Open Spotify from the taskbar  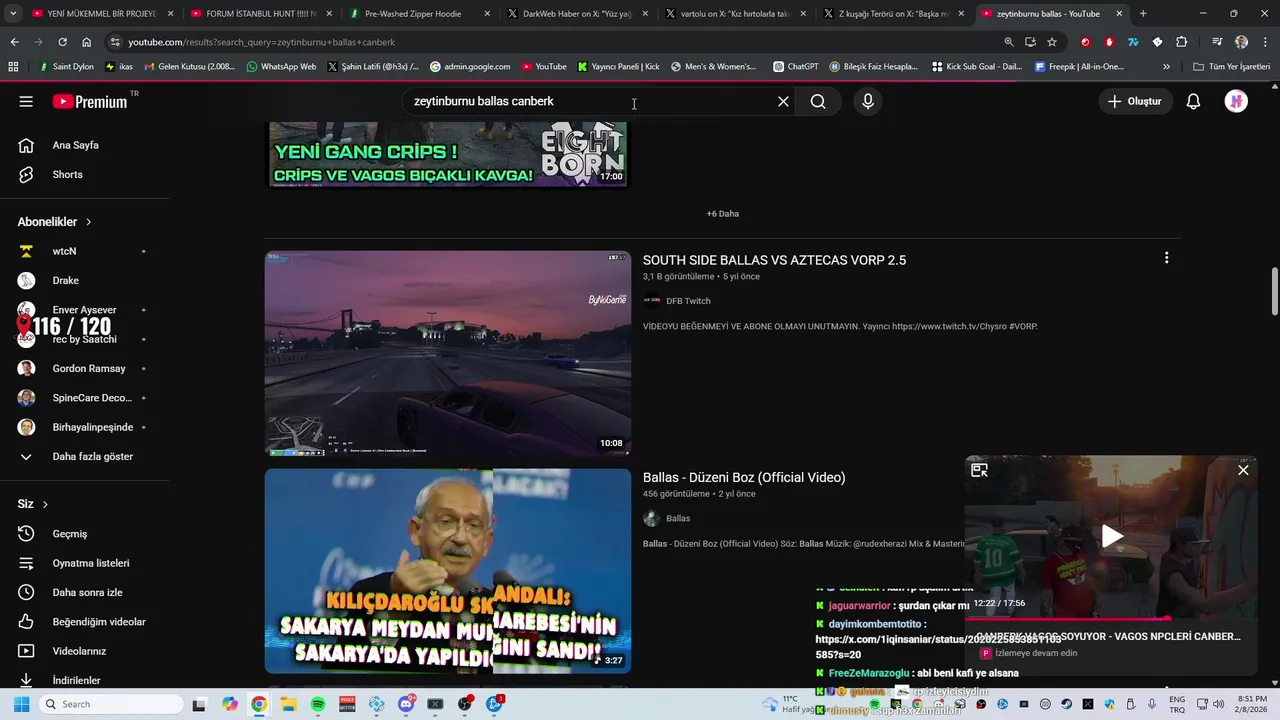(318, 704)
